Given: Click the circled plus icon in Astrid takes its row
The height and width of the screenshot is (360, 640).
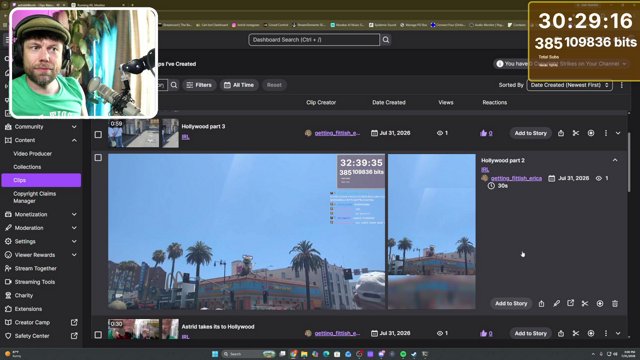Looking at the screenshot, I should (591, 333).
